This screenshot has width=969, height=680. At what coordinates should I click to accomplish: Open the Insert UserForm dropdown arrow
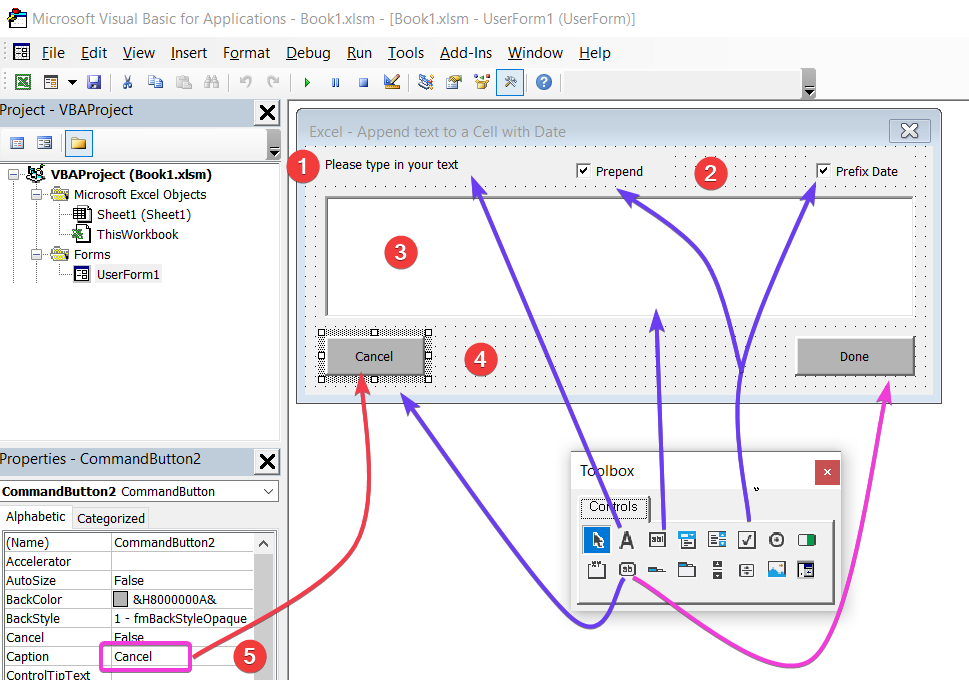coord(72,82)
